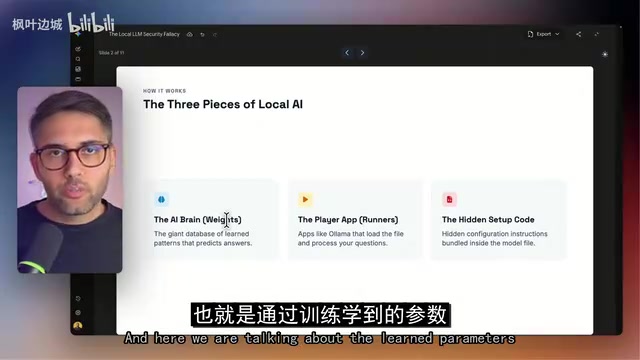Open version history icon at sidebar bottom

click(78, 299)
